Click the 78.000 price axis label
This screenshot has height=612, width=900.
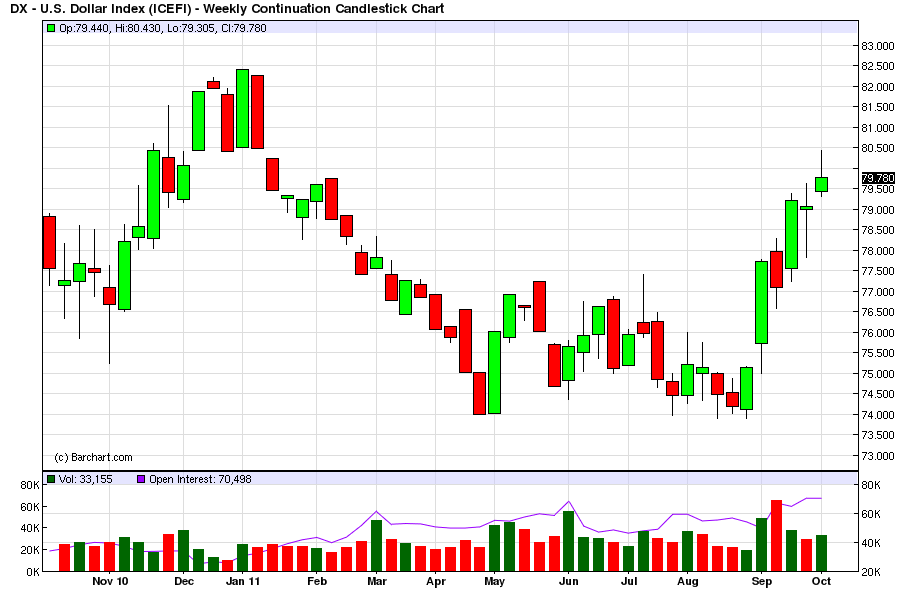[x=878, y=251]
